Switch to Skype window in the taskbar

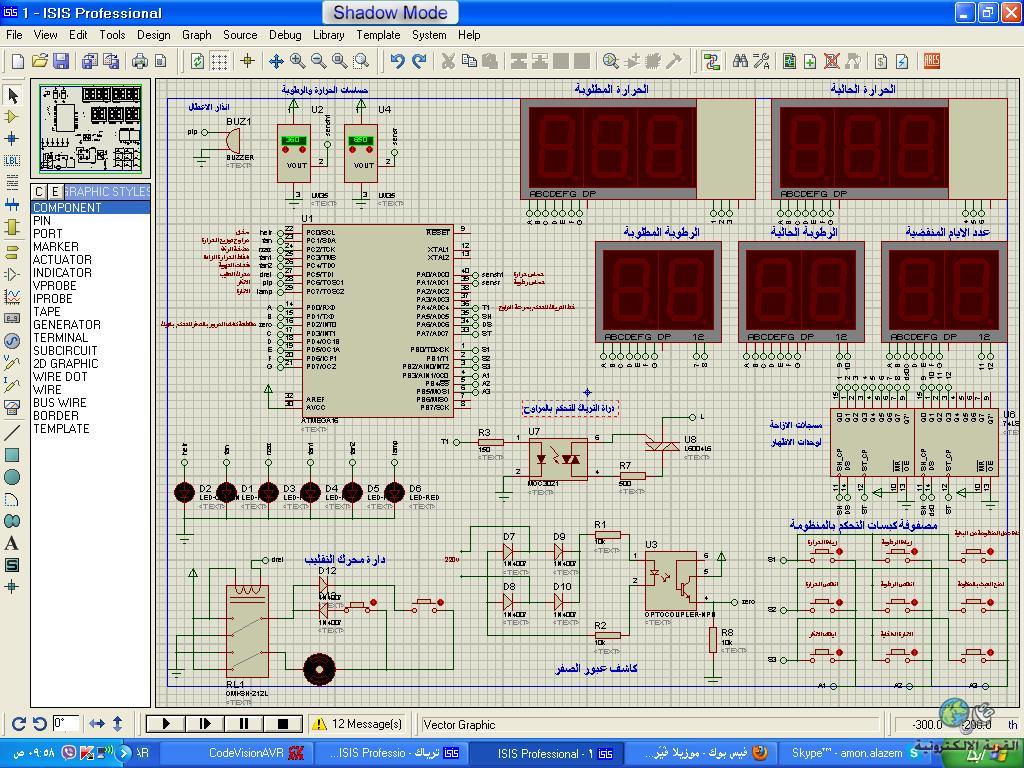(x=854, y=753)
